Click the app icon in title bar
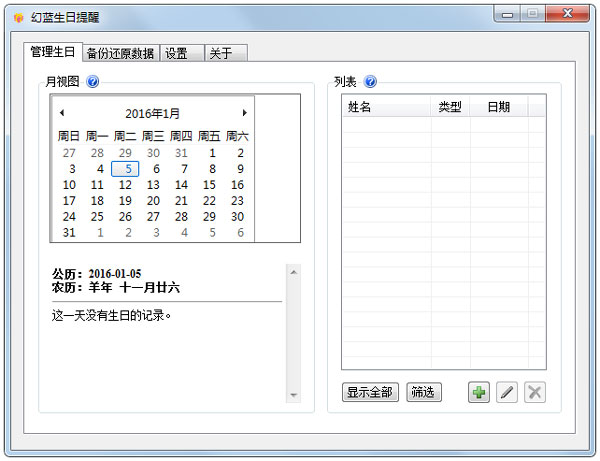The height and width of the screenshot is (461, 600). click(18, 18)
